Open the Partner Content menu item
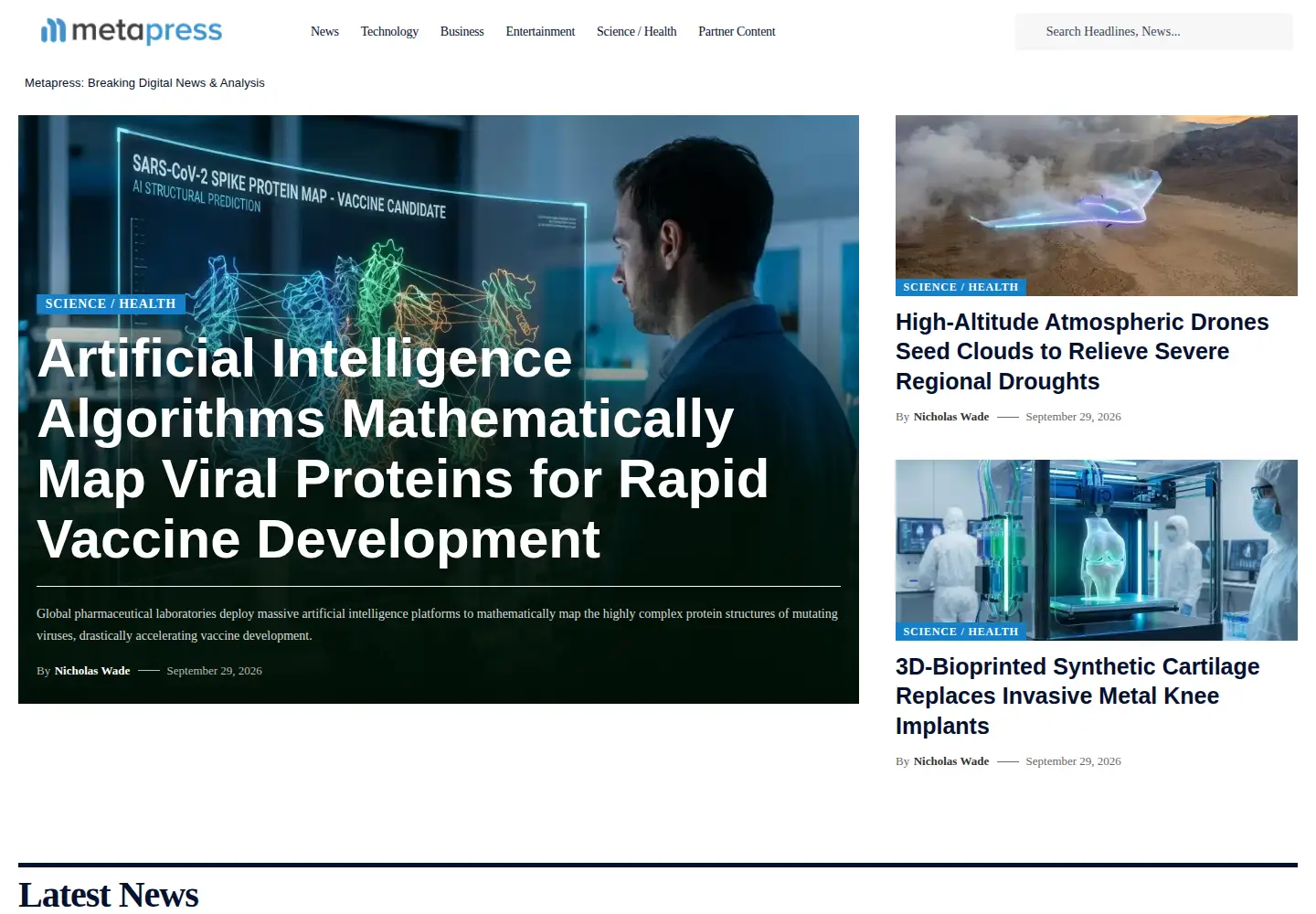 (x=737, y=31)
